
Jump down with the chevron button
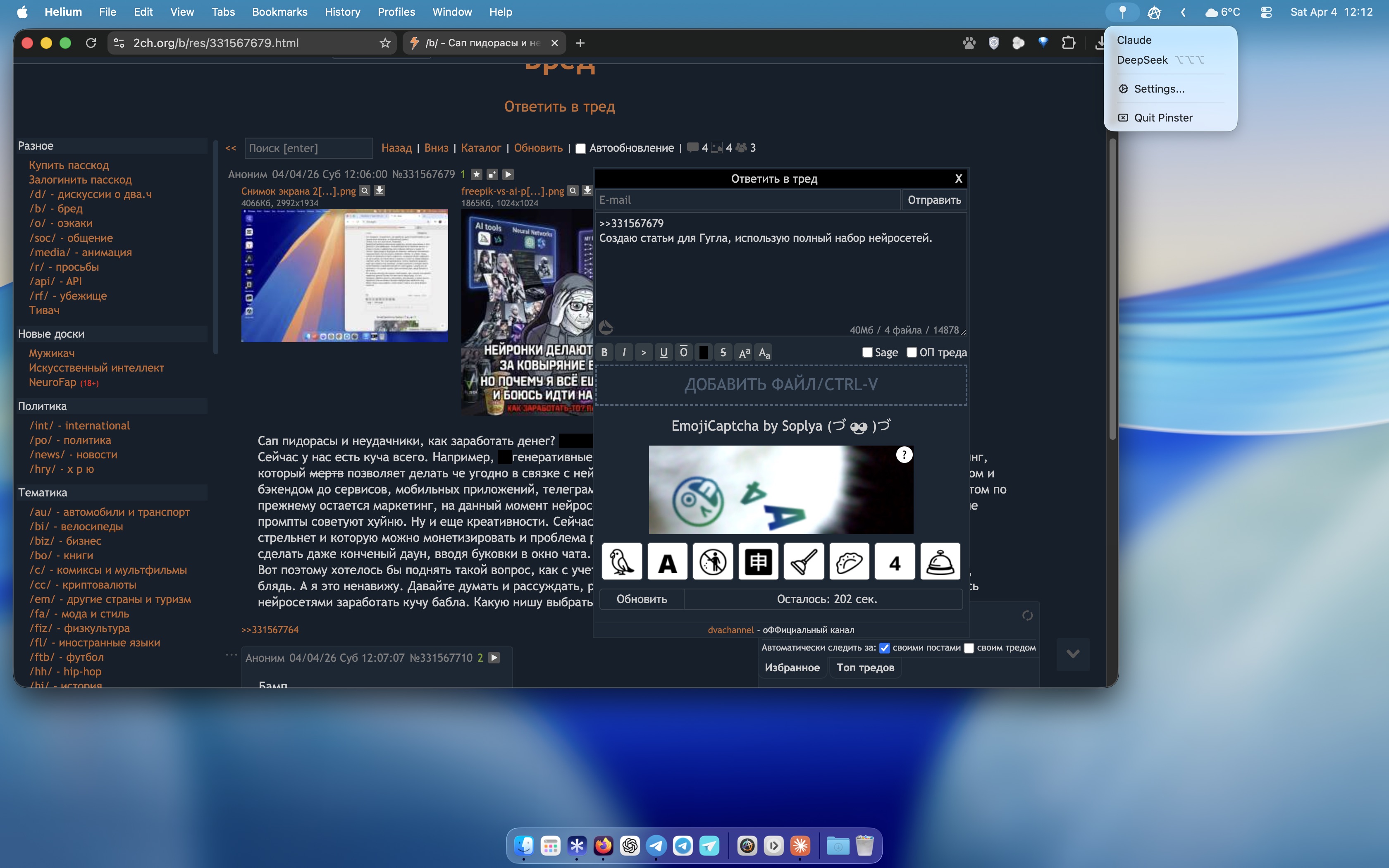1073,654
